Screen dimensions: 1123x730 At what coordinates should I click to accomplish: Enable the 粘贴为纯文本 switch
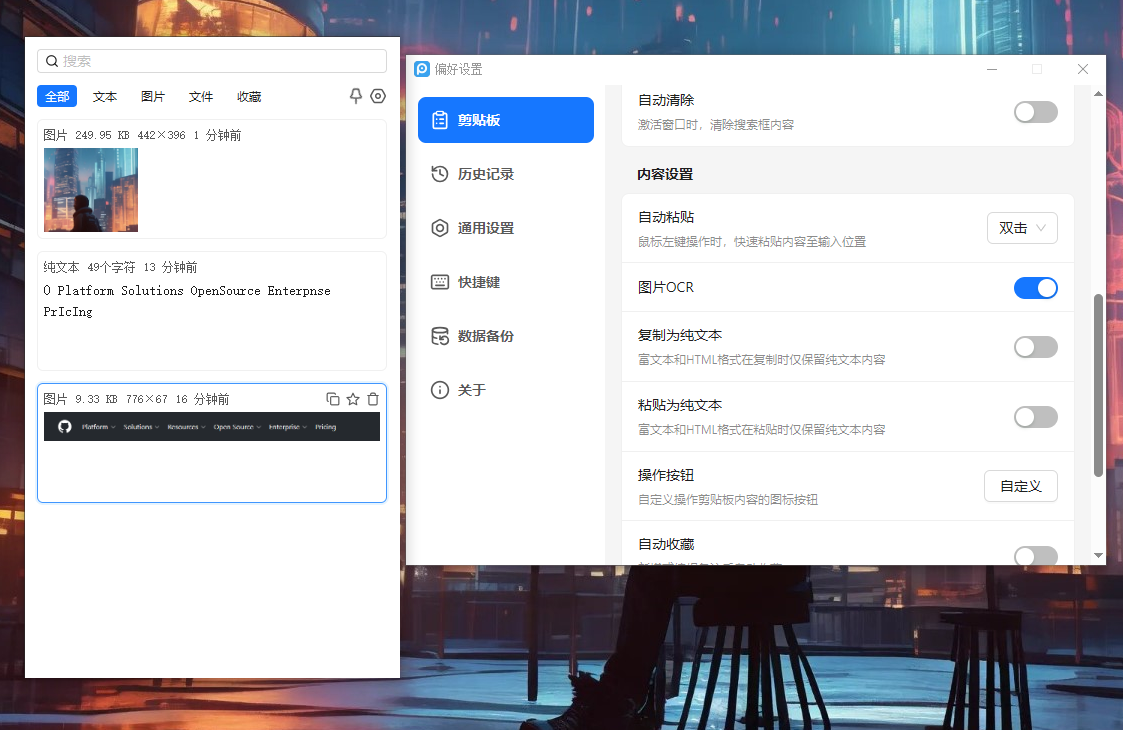pyautogui.click(x=1036, y=417)
